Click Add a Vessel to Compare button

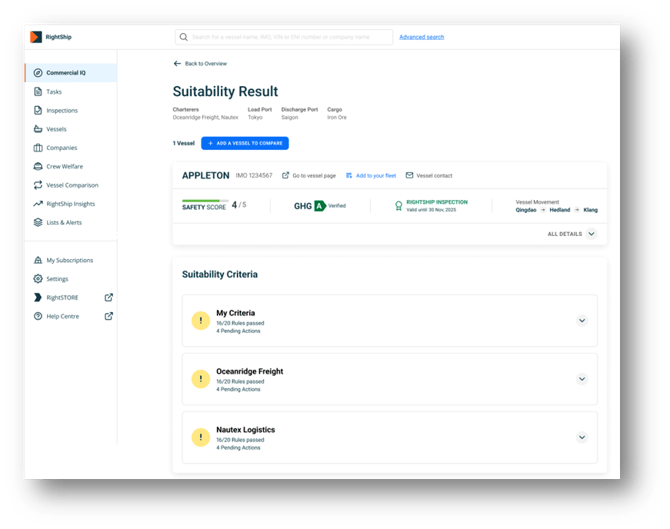244,143
